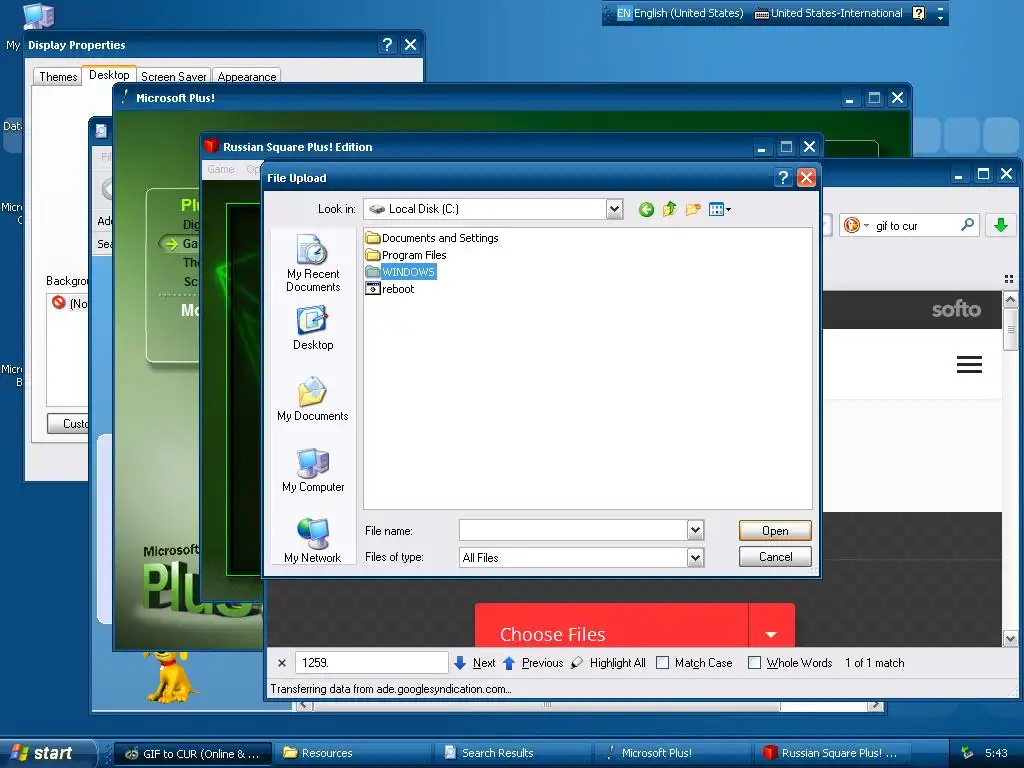Close the find bar with X
This screenshot has height=768, width=1024.
click(281, 663)
